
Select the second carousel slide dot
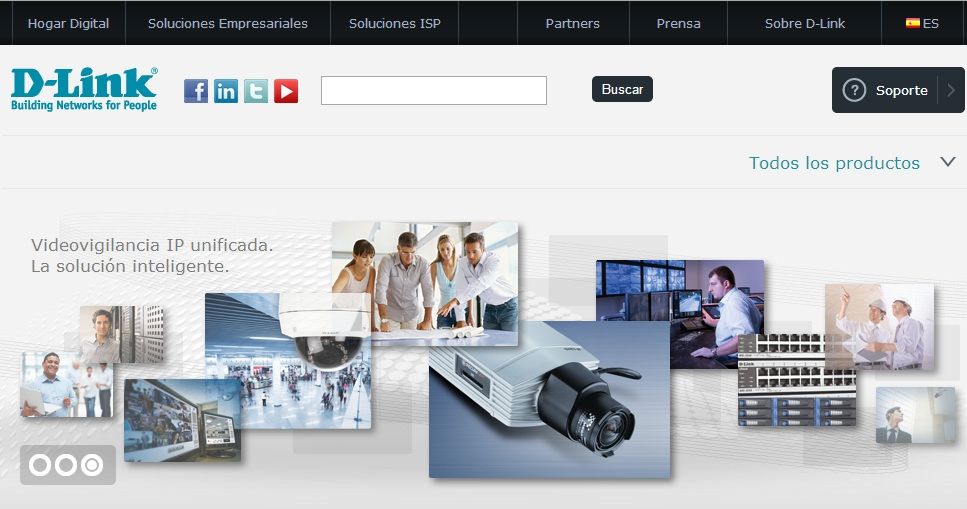click(66, 465)
